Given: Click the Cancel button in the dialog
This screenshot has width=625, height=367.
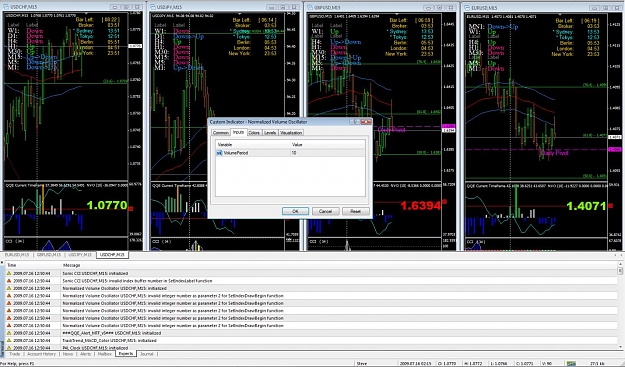Looking at the screenshot, I should point(325,211).
